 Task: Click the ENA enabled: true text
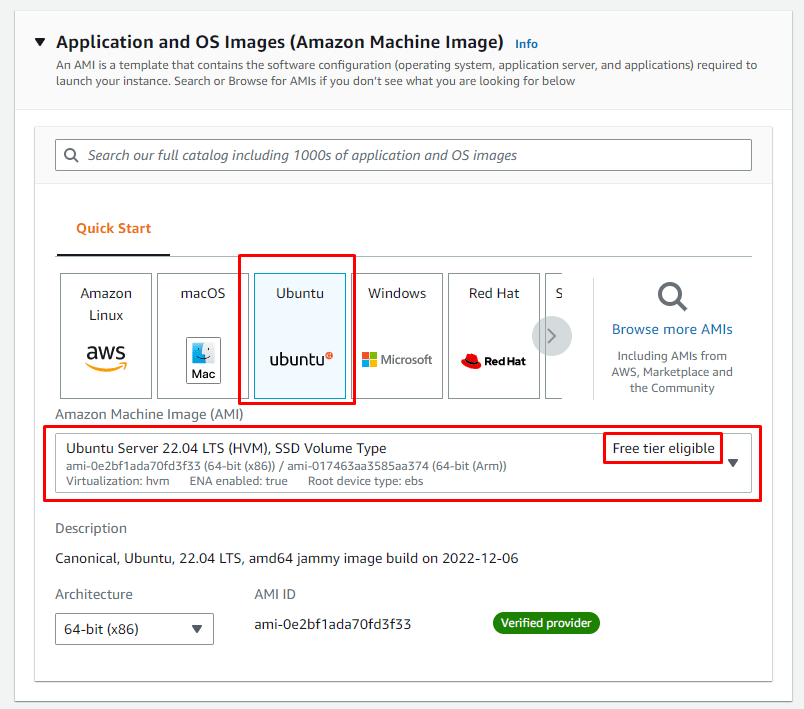238,481
